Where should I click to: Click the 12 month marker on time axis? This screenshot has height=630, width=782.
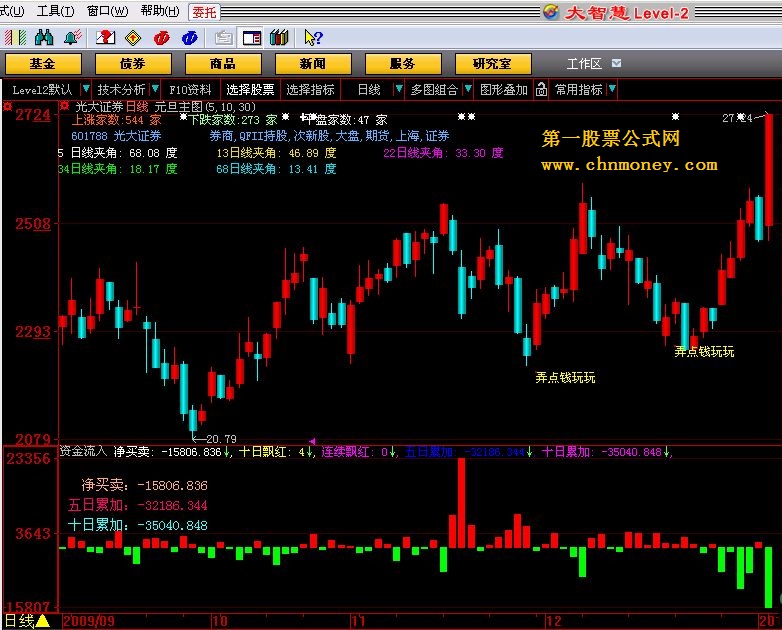point(553,621)
